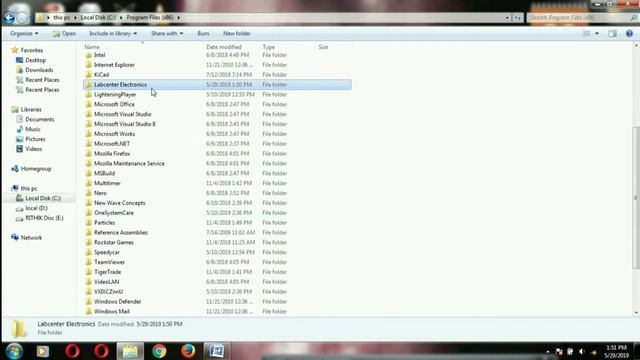Viewport: 640px width, 360px height.
Task: Open the Organize menu
Action: pyautogui.click(x=24, y=33)
